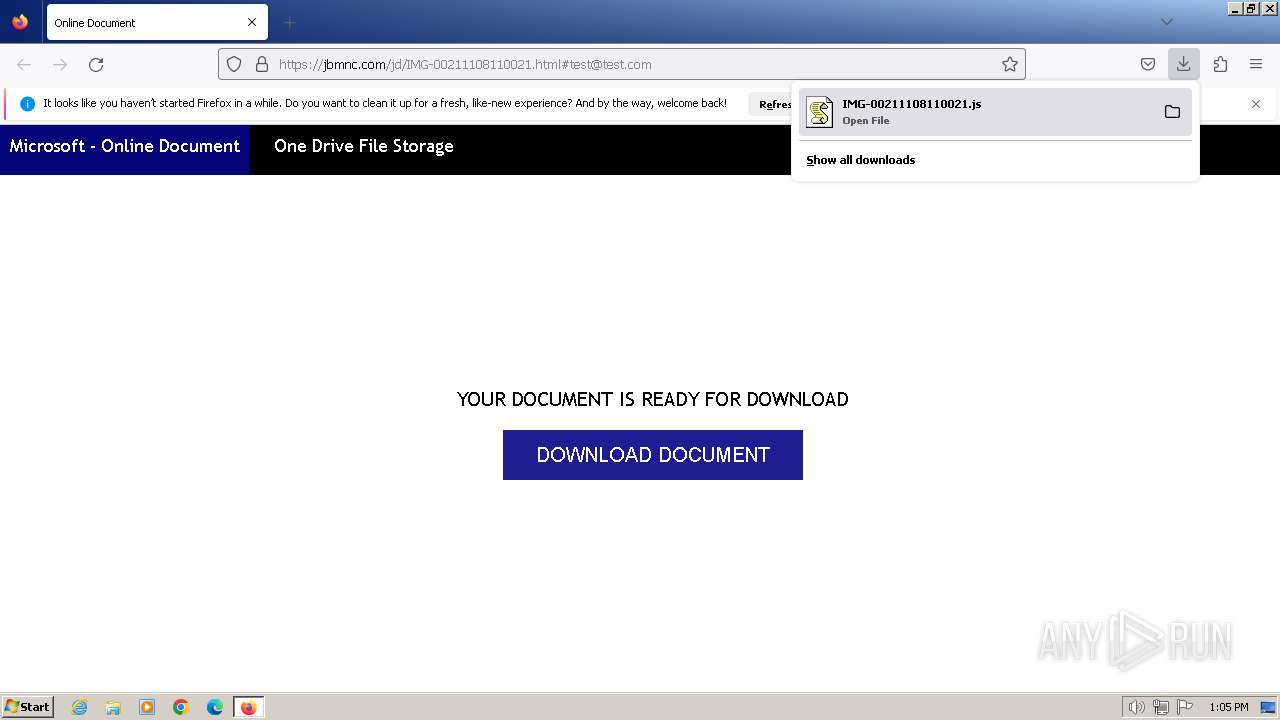
Task: Click Microsoft - Online Document header
Action: tap(125, 146)
